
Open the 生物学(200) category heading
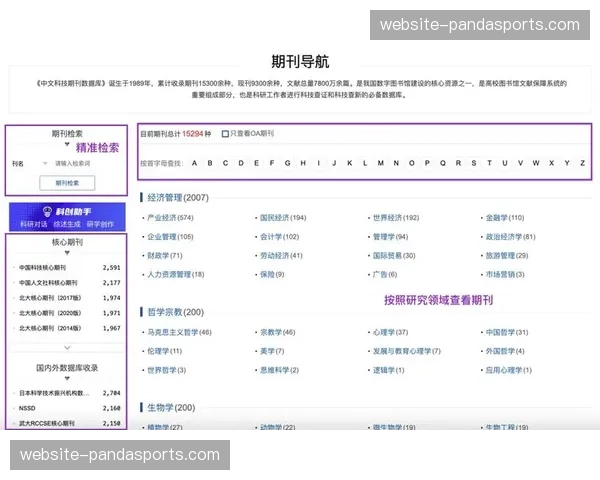pyautogui.click(x=171, y=408)
